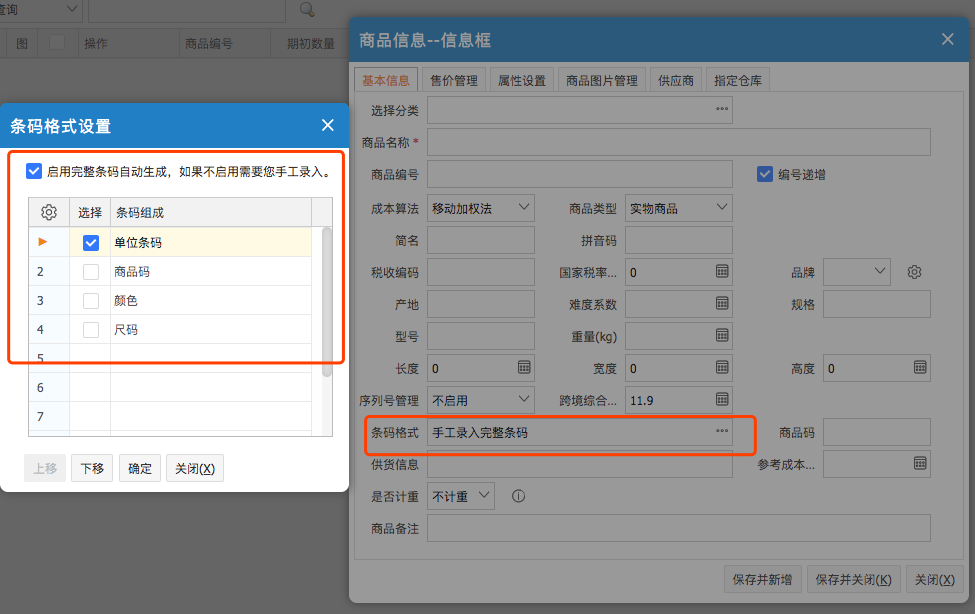The width and height of the screenshot is (975, 614).
Task: Click the 商品名称 input field
Action: [678, 142]
